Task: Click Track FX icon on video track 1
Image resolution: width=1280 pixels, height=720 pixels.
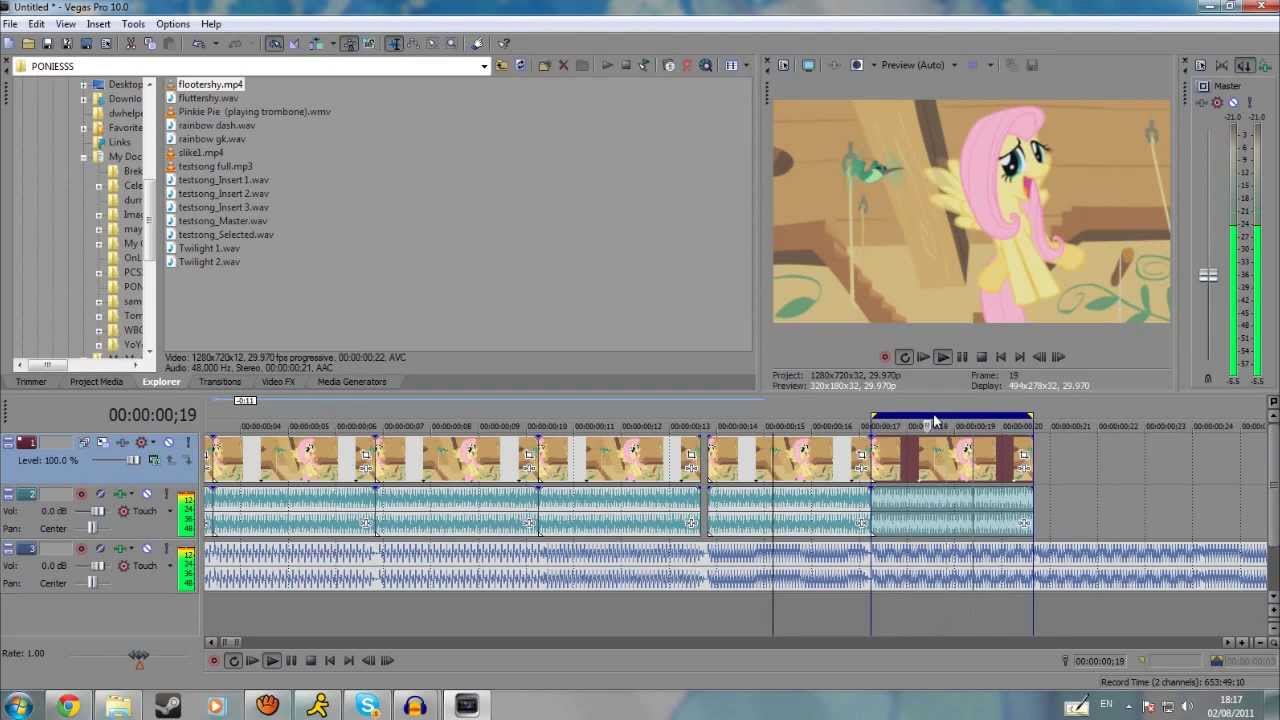Action: click(x=122, y=442)
